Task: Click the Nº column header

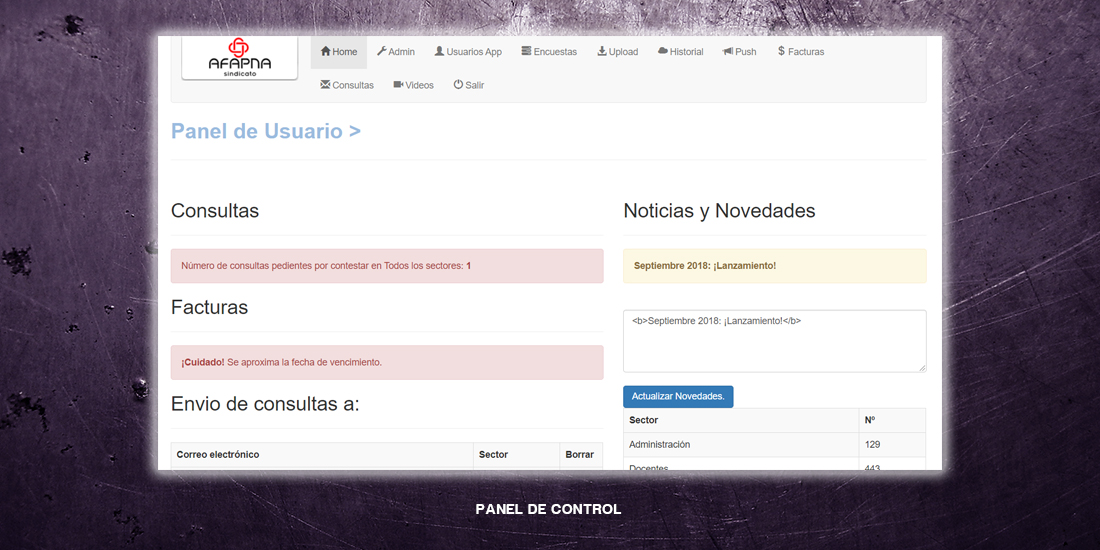Action: (x=892, y=420)
